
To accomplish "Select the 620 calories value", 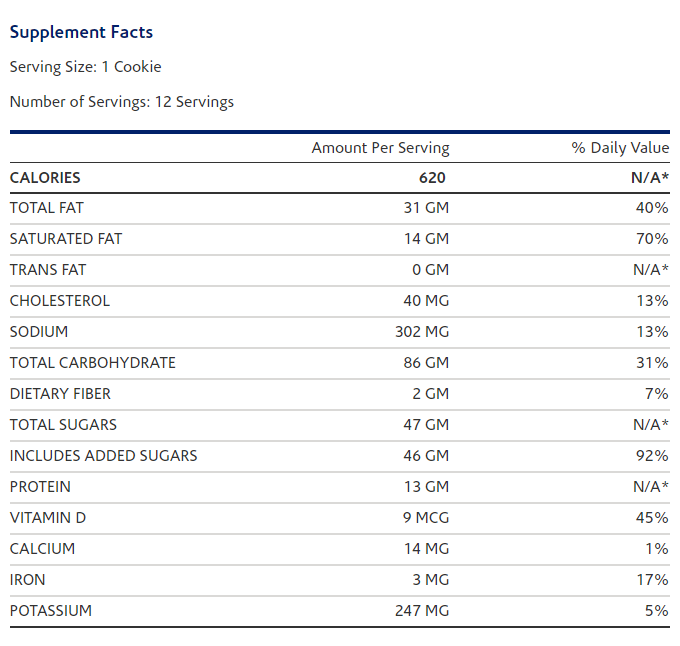I will click(432, 178).
